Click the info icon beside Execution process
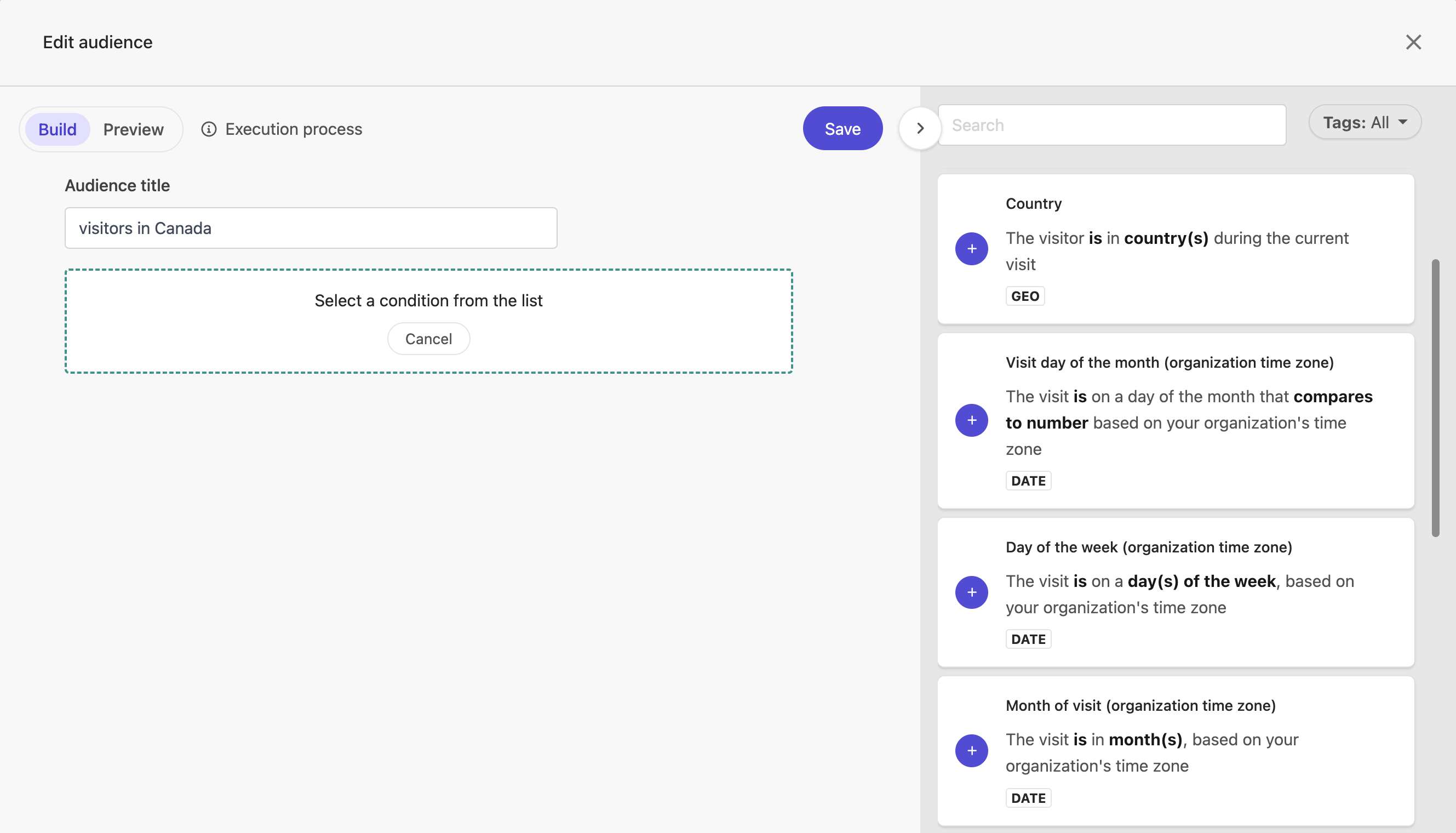This screenshot has height=833, width=1456. coord(209,129)
